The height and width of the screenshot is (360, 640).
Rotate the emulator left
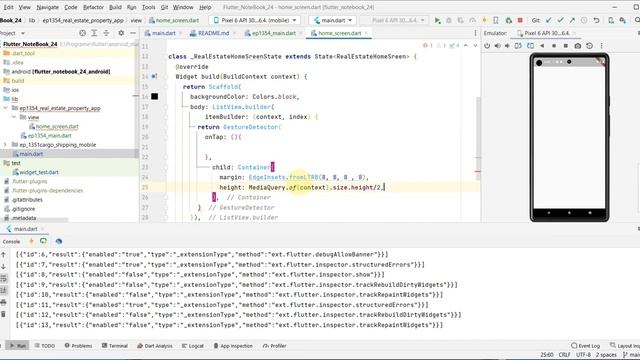click(518, 46)
